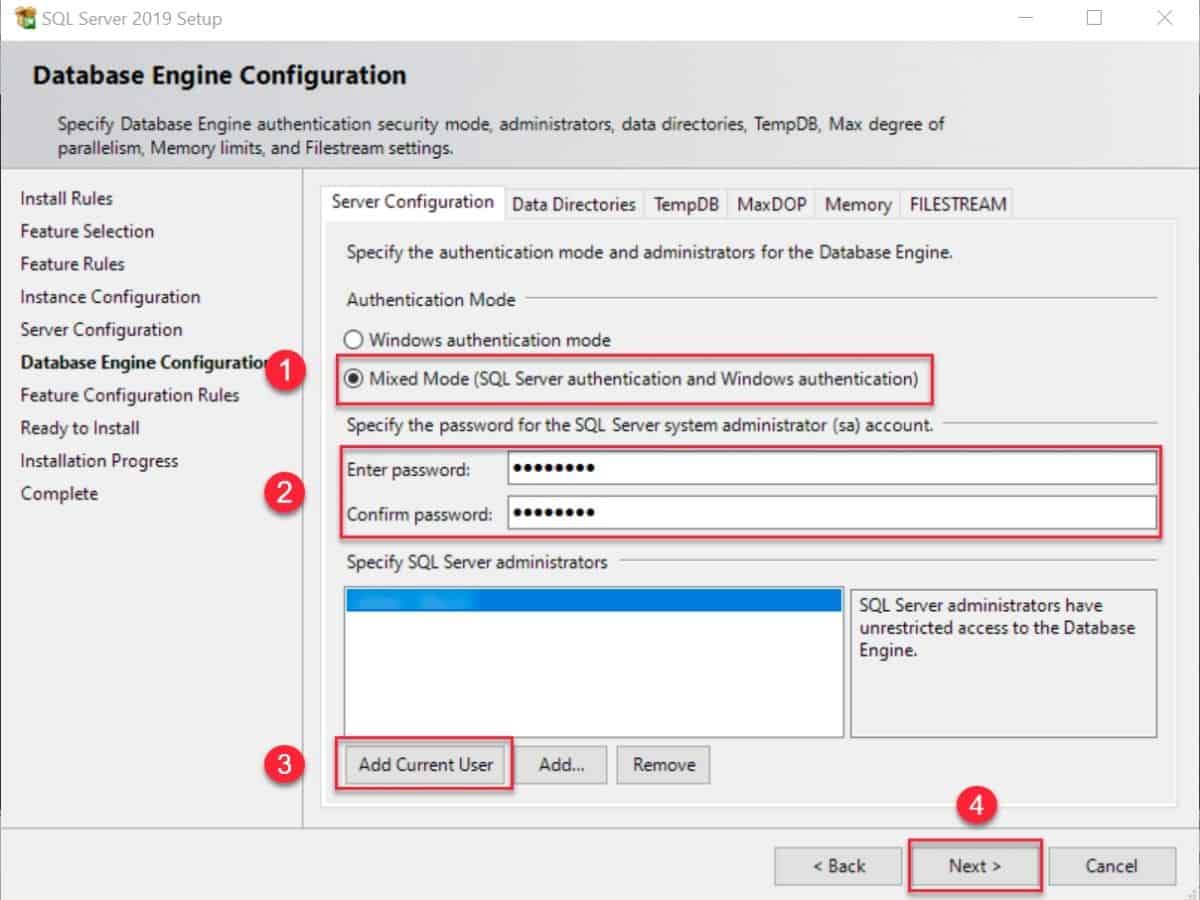Switch to the Data Directories tab
This screenshot has height=900, width=1200.
point(574,204)
